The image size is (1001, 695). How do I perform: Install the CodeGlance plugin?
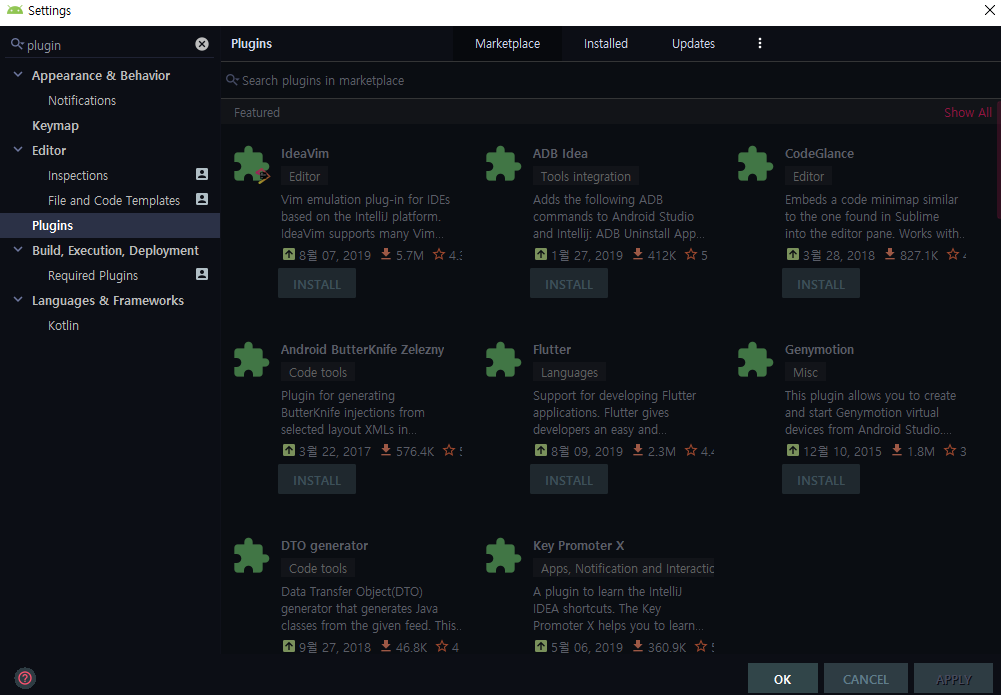point(820,284)
